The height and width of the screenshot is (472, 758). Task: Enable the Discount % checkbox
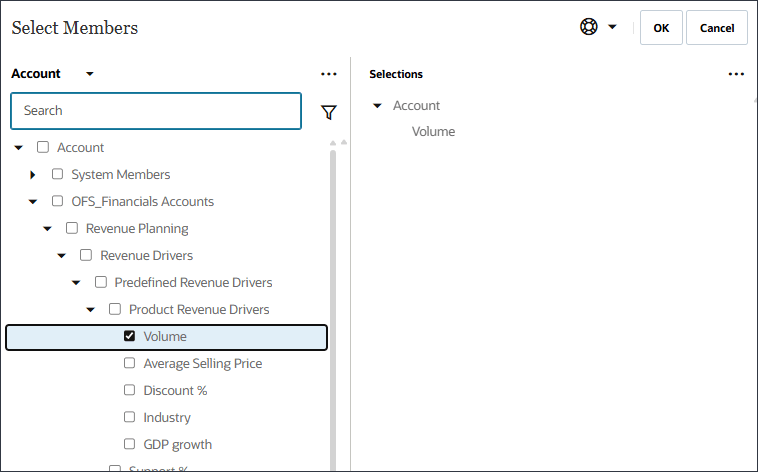click(129, 390)
